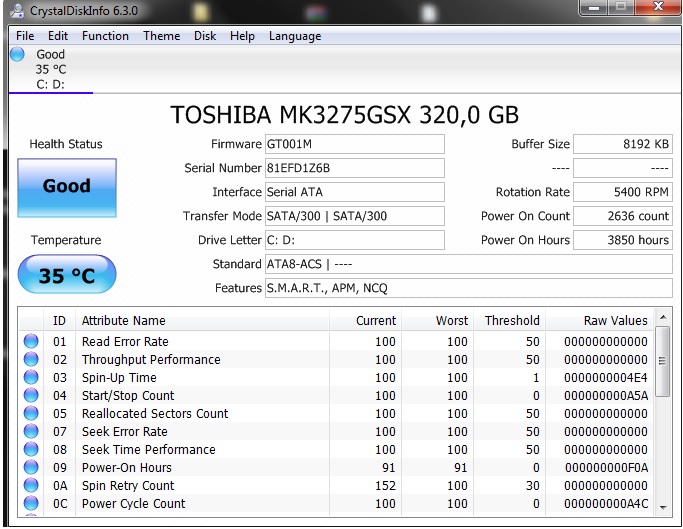The width and height of the screenshot is (683, 529).
Task: Click the Buffer Size value 8192 KB
Action: point(623,144)
